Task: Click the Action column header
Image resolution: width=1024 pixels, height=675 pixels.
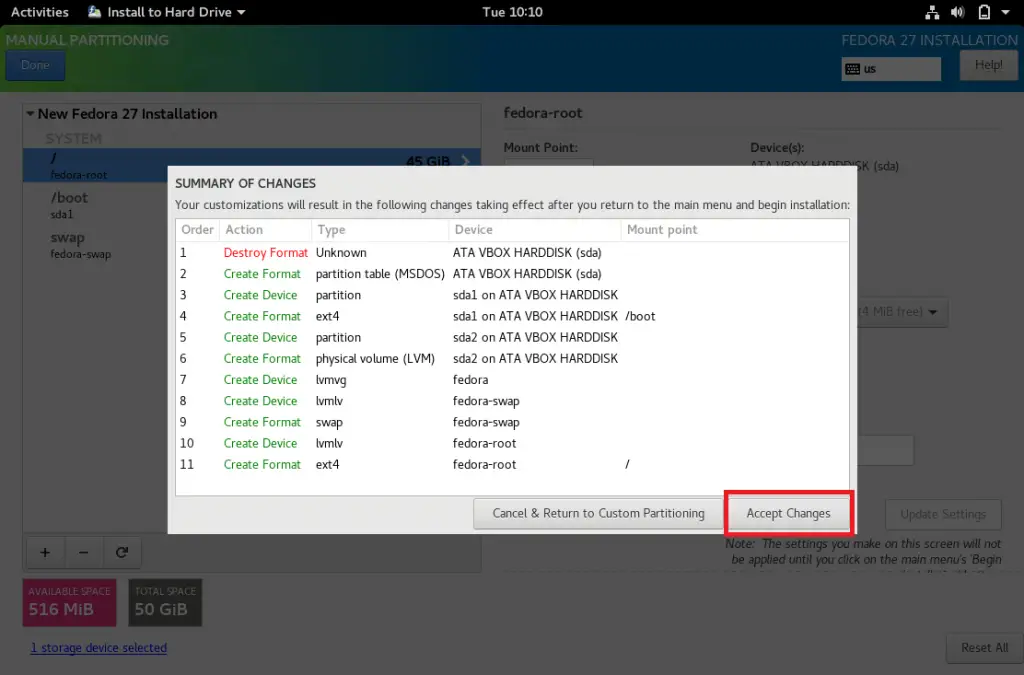Action: click(265, 230)
